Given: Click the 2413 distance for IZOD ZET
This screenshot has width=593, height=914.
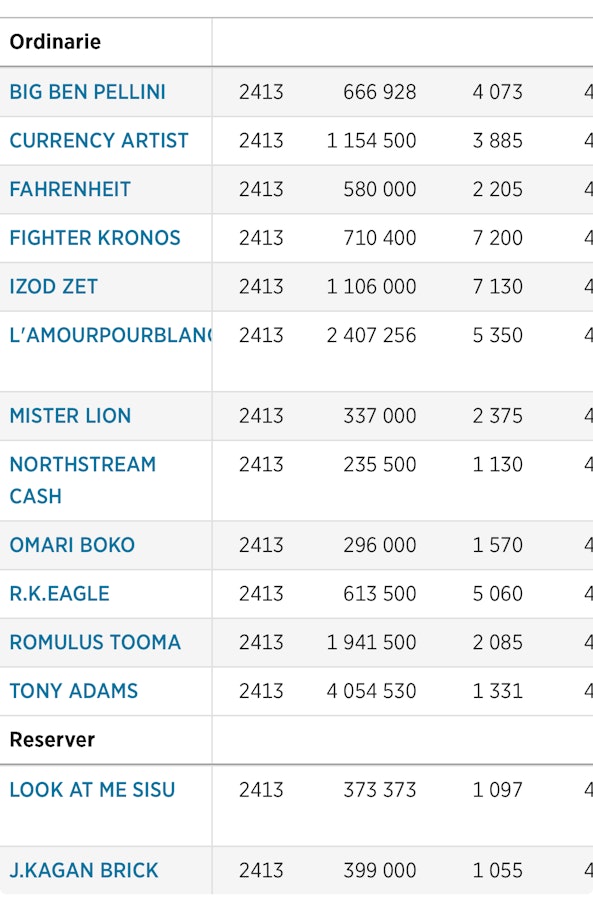Looking at the screenshot, I should (x=261, y=287).
